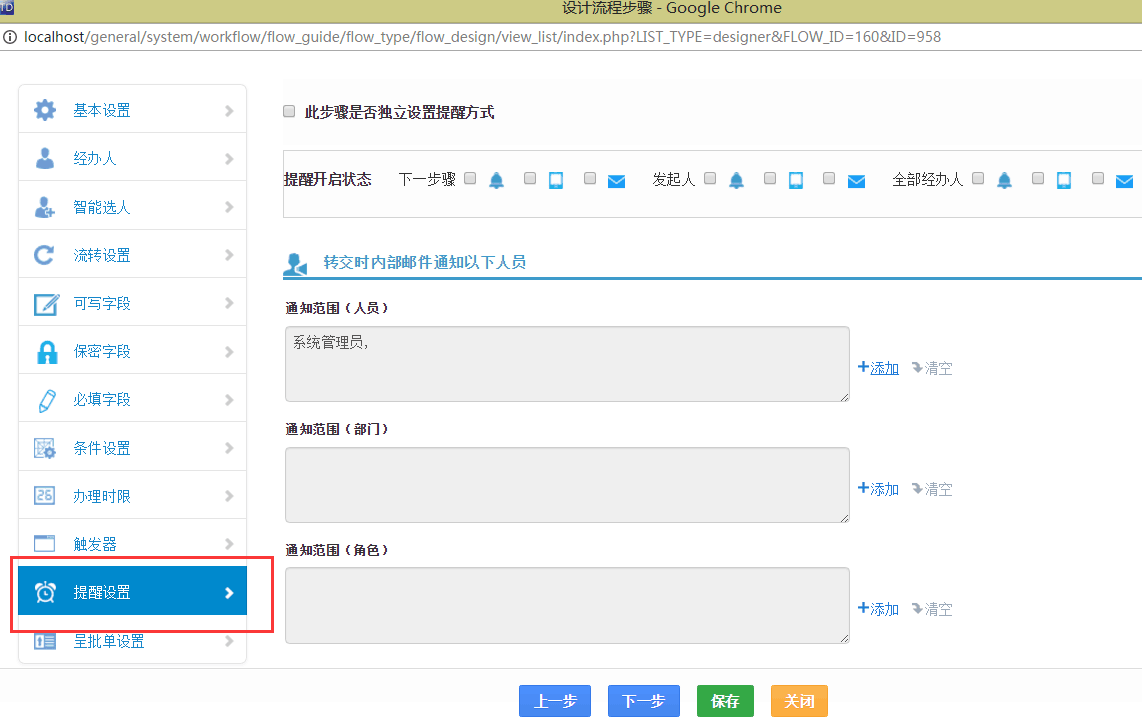Click the padlock icon beside 保密字段
This screenshot has height=720, width=1142.
tap(46, 351)
